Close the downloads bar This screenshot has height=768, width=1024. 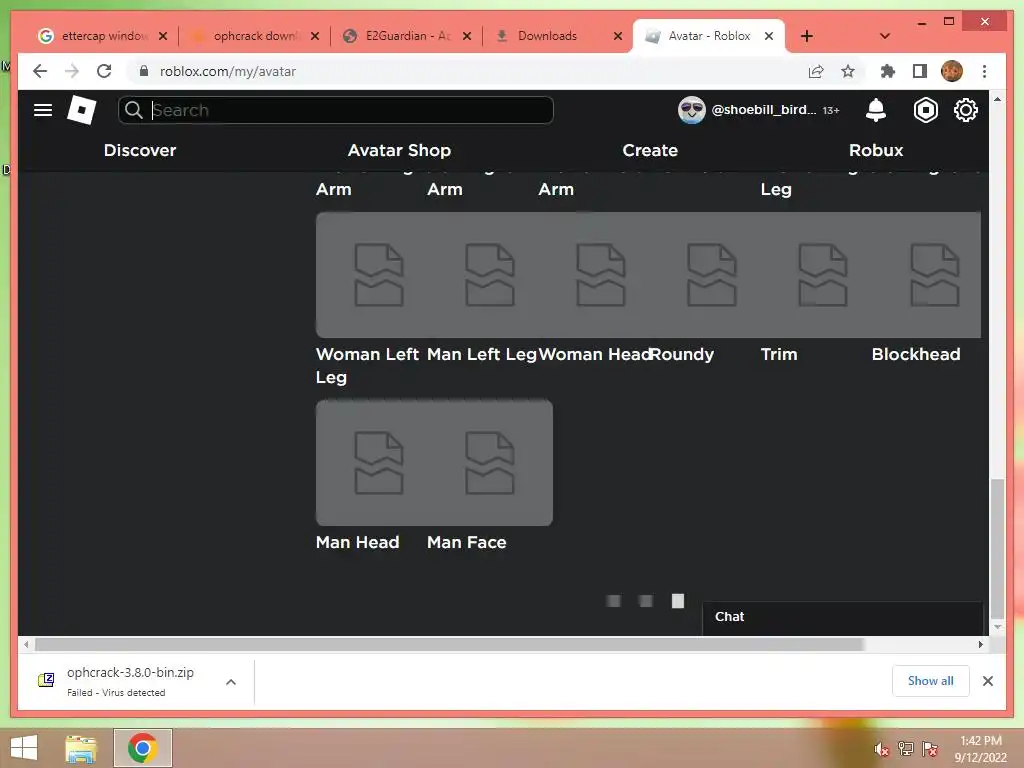pyautogui.click(x=987, y=681)
